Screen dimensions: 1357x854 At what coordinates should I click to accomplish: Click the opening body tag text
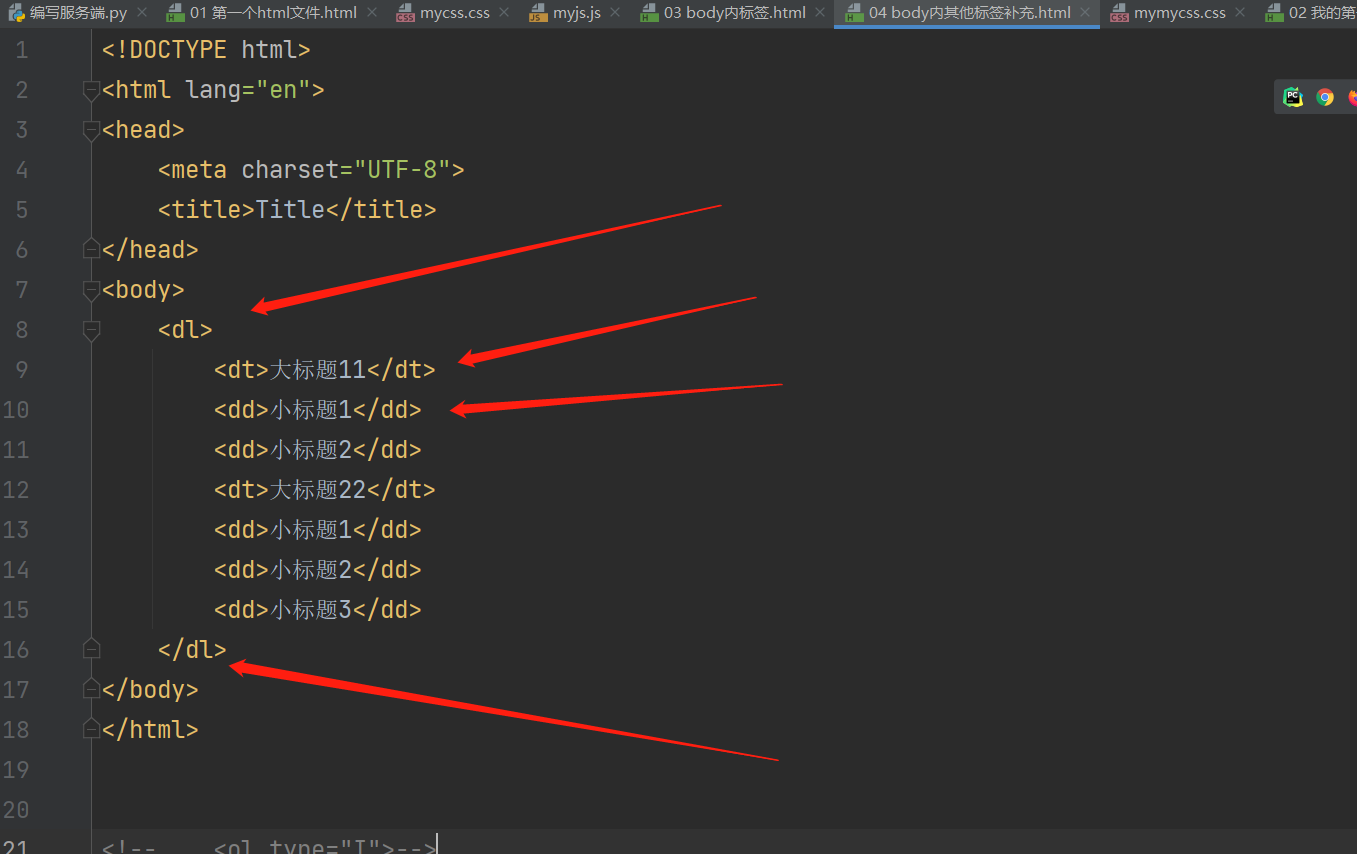[x=143, y=290]
